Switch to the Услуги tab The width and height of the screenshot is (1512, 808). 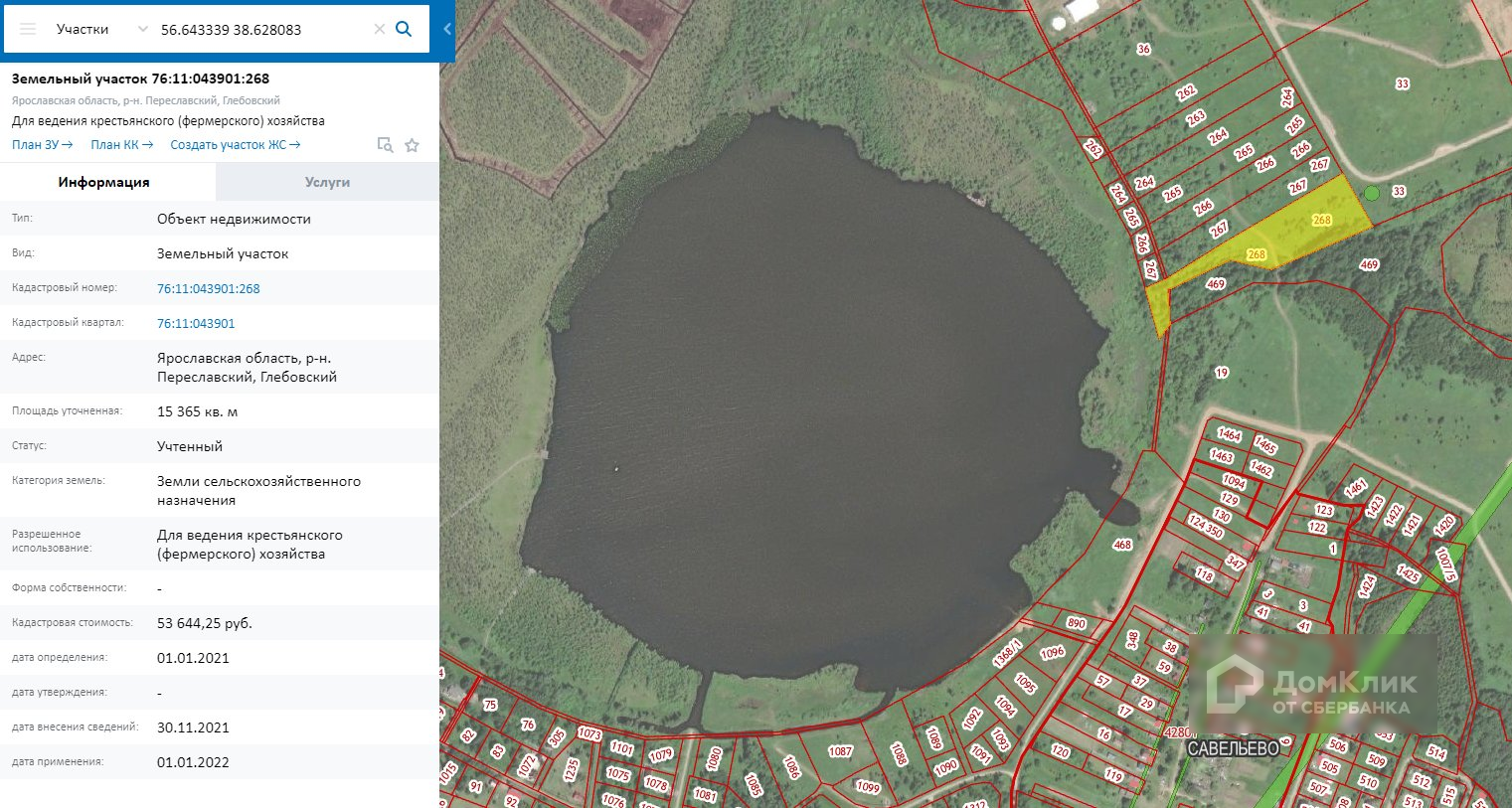point(327,182)
